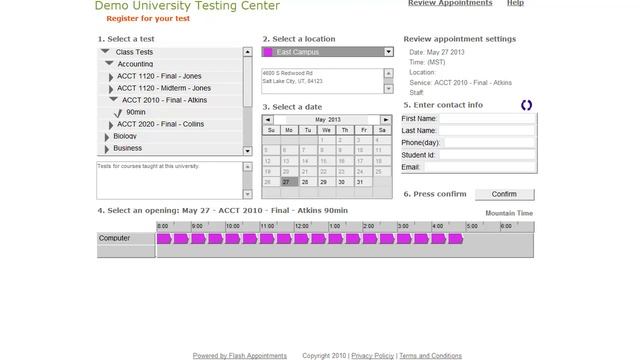Collapse ACCT 2010 - Final - Atkins
Viewport: 640px width, 360px height.
(x=113, y=99)
